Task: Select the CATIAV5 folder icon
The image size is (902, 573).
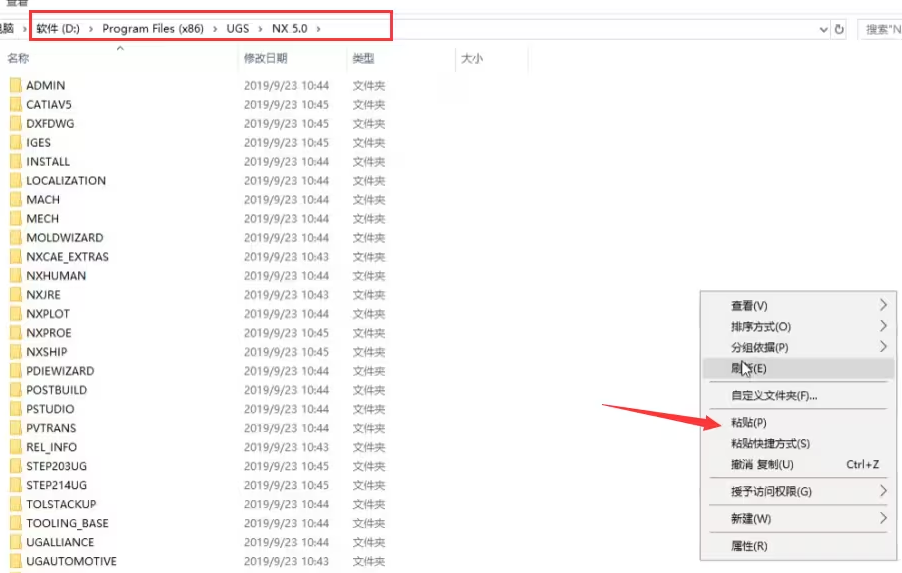Action: coord(16,105)
